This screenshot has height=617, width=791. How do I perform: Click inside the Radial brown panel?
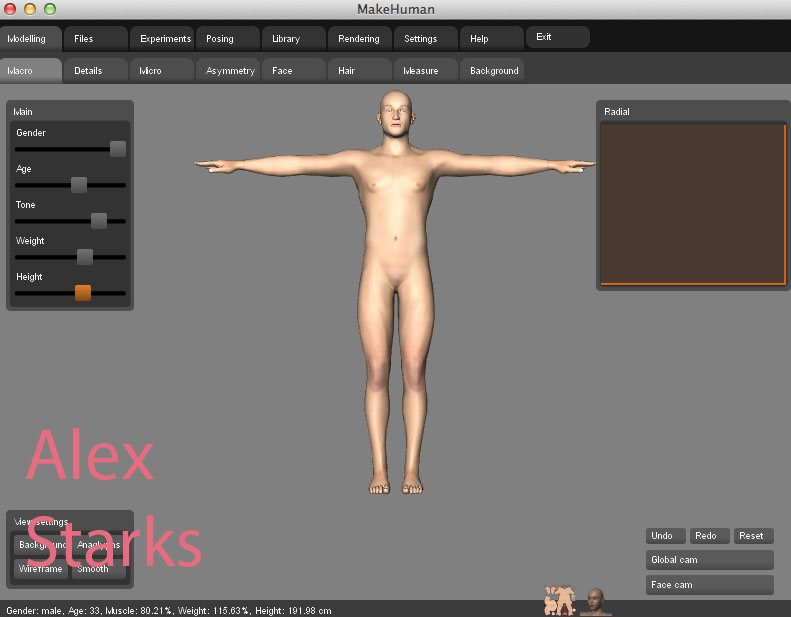point(693,204)
